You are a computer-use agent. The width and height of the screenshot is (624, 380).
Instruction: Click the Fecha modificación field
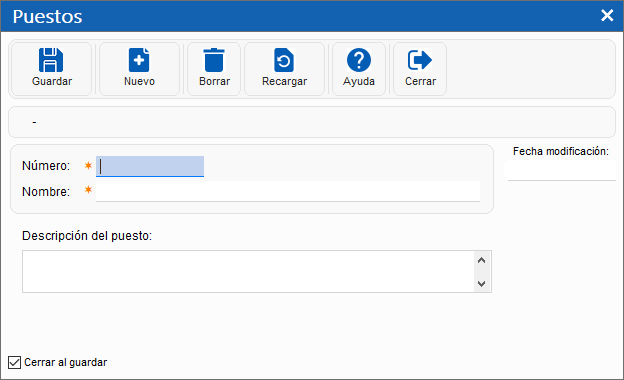562,170
